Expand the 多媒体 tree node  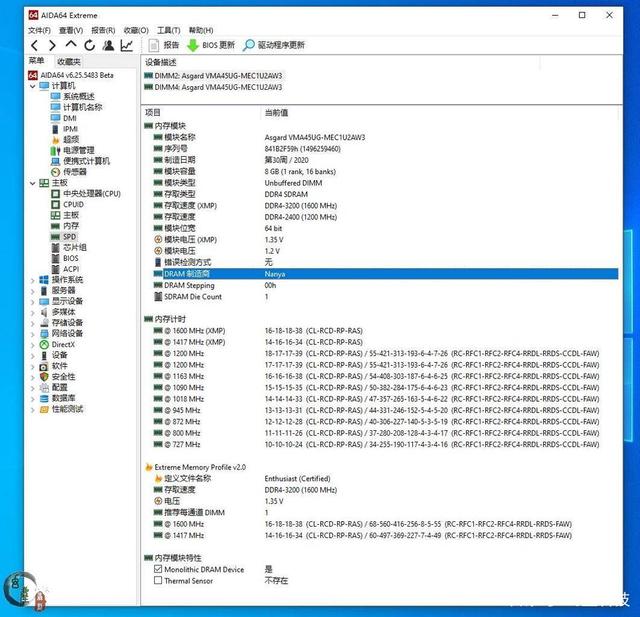point(33,313)
